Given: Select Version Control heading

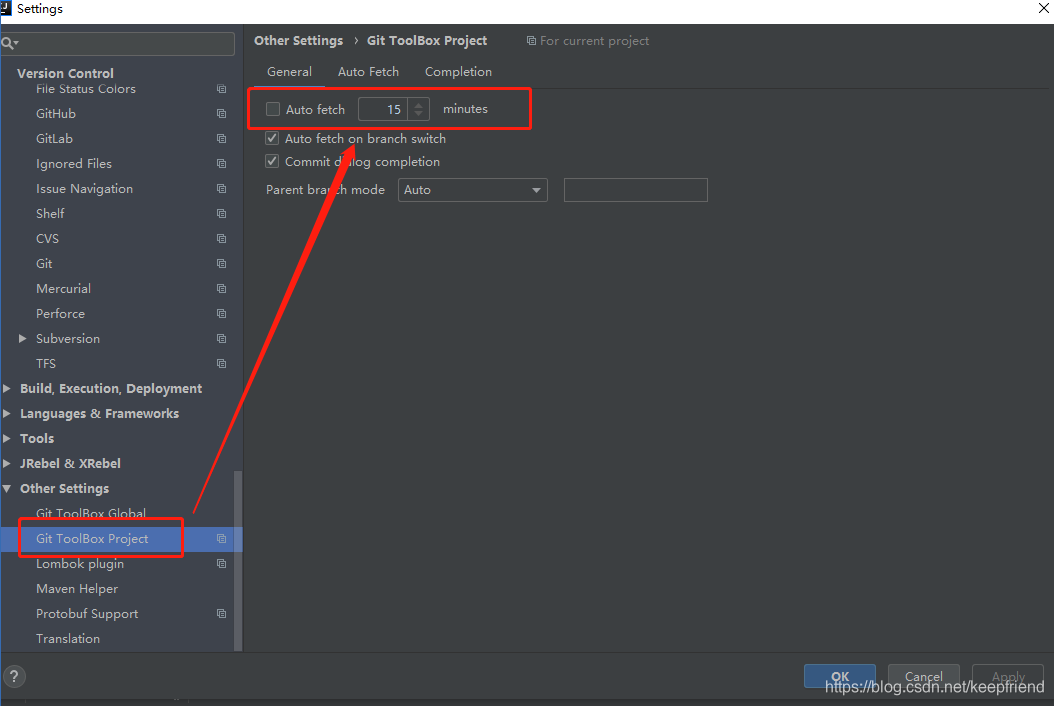Looking at the screenshot, I should click(x=65, y=73).
